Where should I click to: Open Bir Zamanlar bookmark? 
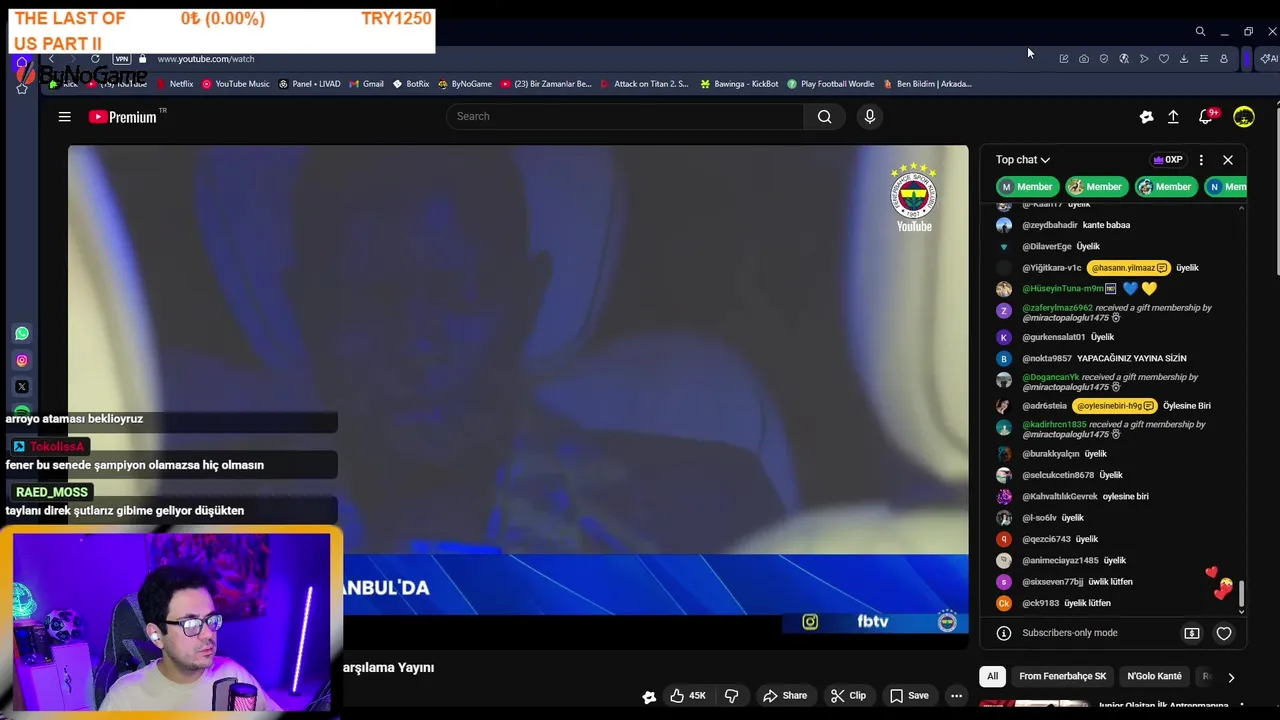pos(546,84)
